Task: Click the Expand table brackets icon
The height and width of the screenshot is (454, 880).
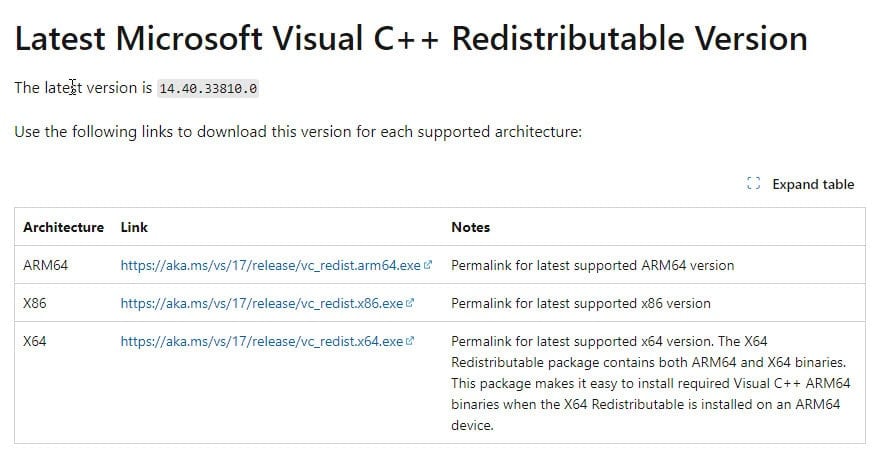Action: (x=754, y=184)
